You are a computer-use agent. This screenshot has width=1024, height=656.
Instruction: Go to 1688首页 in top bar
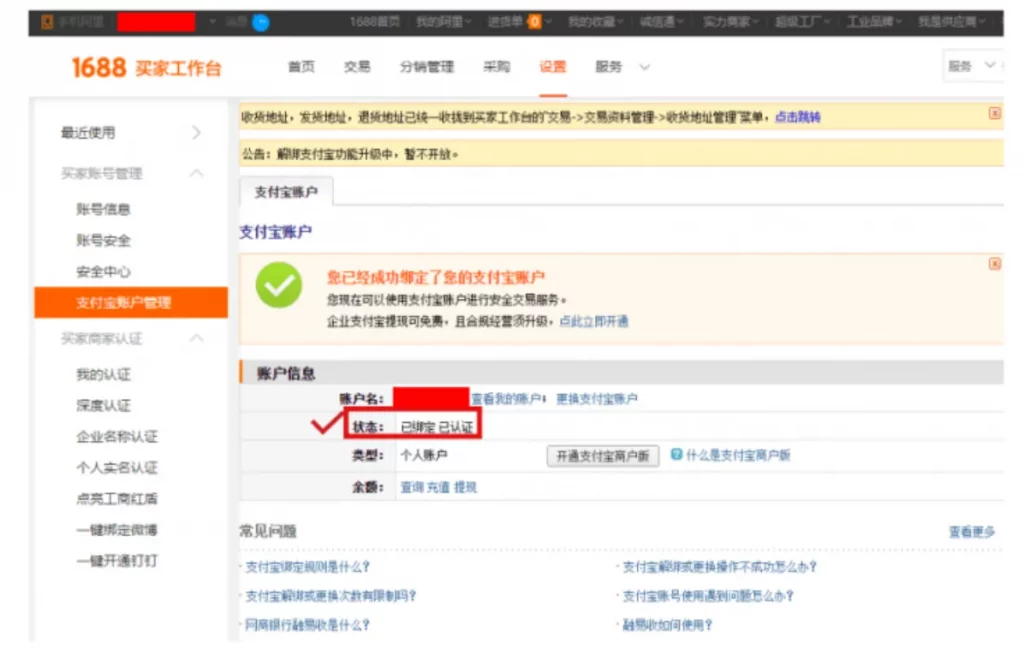pos(375,22)
